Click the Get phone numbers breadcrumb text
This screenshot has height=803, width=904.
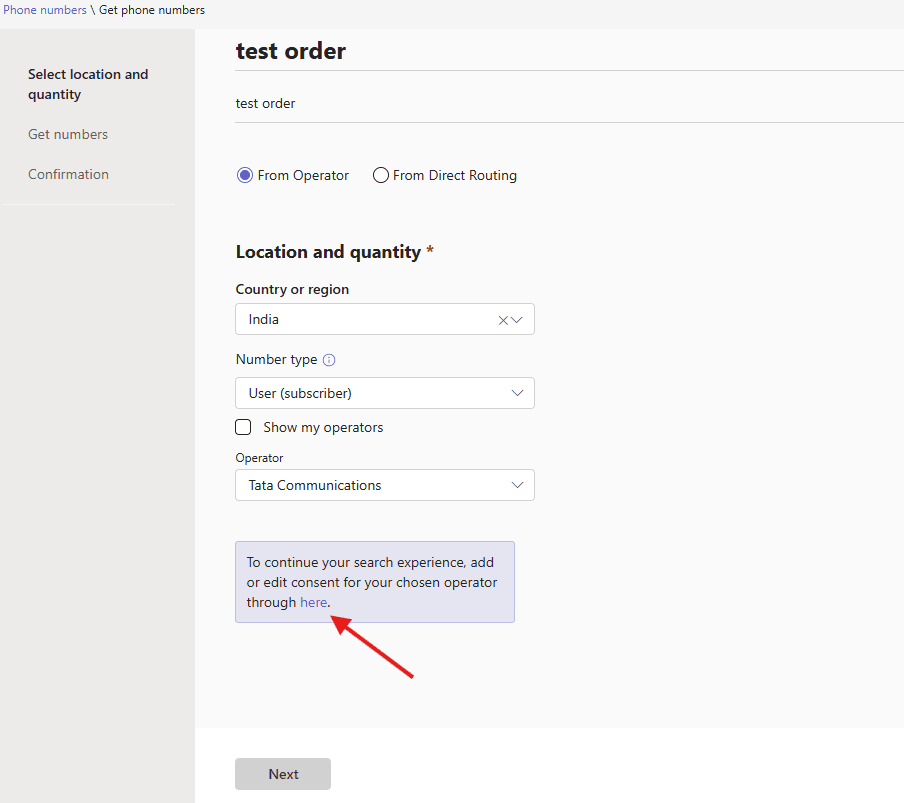coord(152,10)
